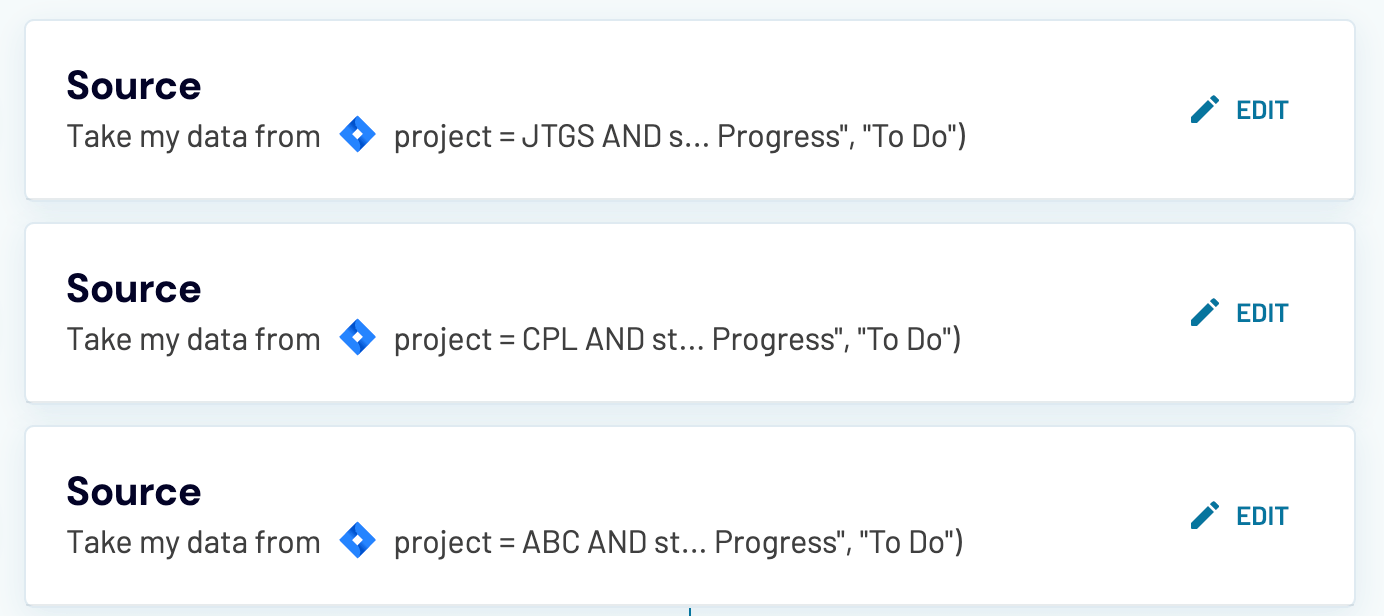This screenshot has width=1384, height=616.
Task: Select the "project = CPL AND st..." query text
Action: (677, 339)
